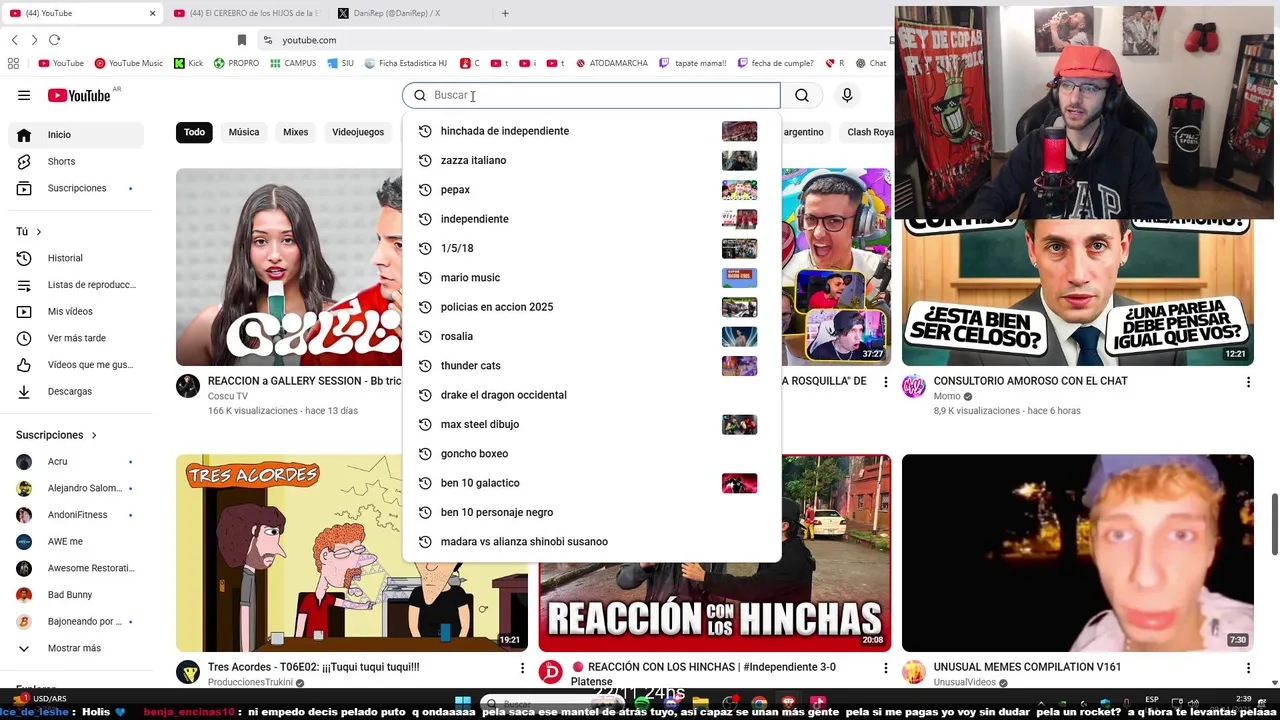The width and height of the screenshot is (1280, 720).
Task: Open Shorts from the sidebar
Action: pos(76,161)
